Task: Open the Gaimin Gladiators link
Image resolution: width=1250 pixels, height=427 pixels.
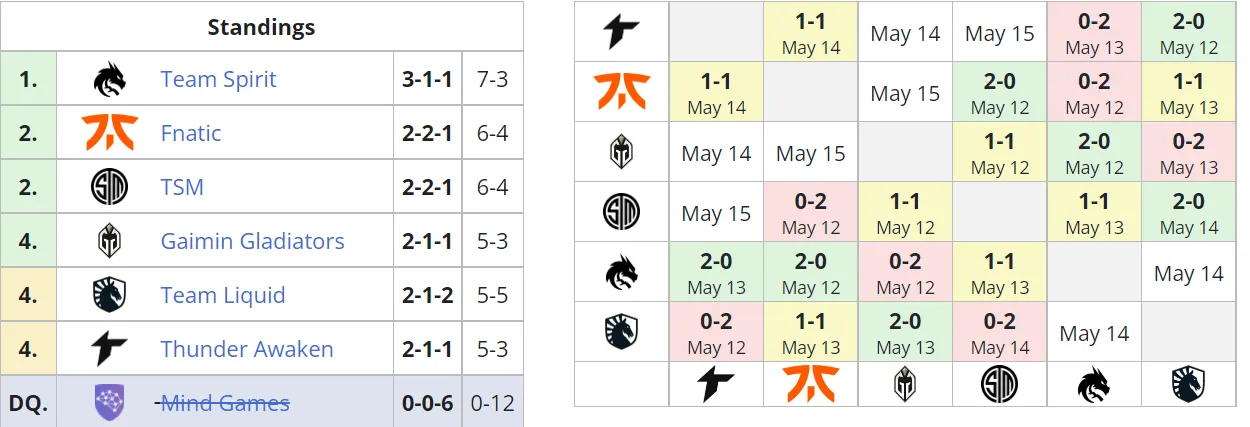Action: click(252, 241)
